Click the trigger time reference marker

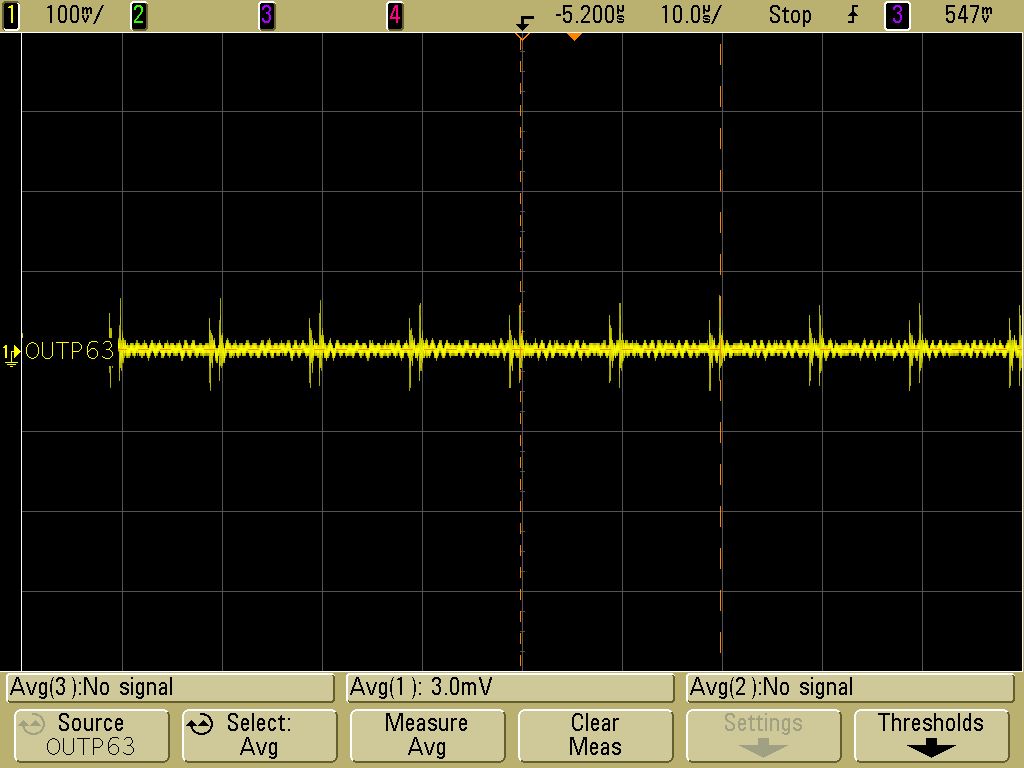point(523,25)
